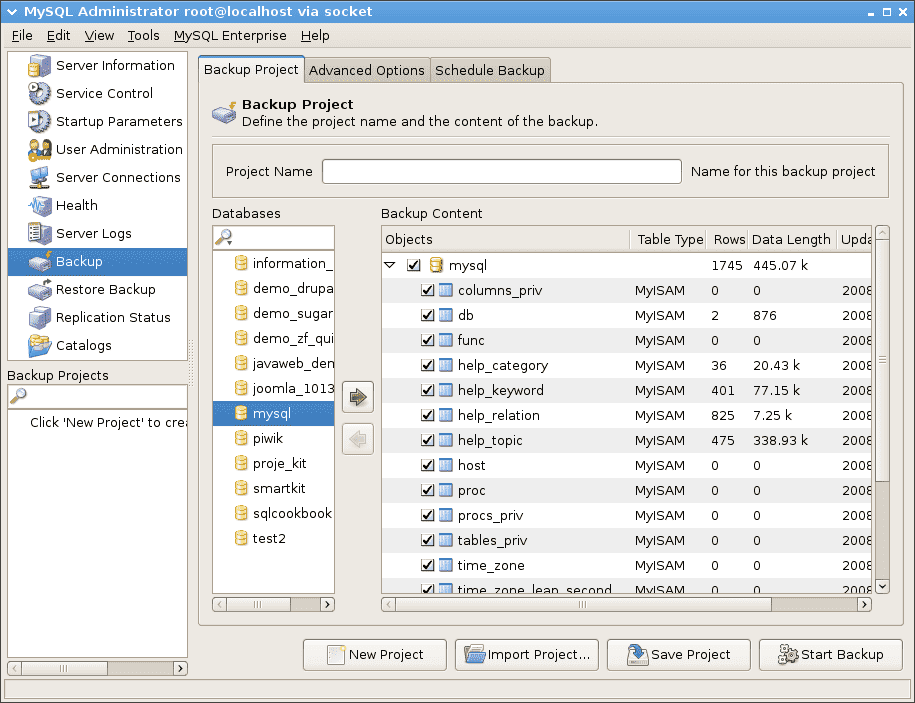Open Health monitor icon
Viewport: 915px width, 703px height.
point(39,205)
